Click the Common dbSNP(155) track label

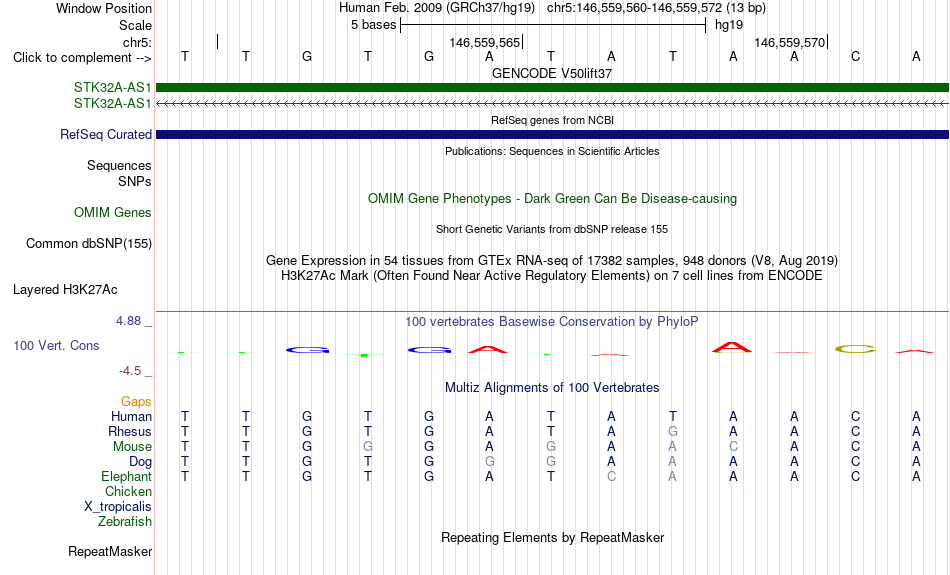pos(89,244)
